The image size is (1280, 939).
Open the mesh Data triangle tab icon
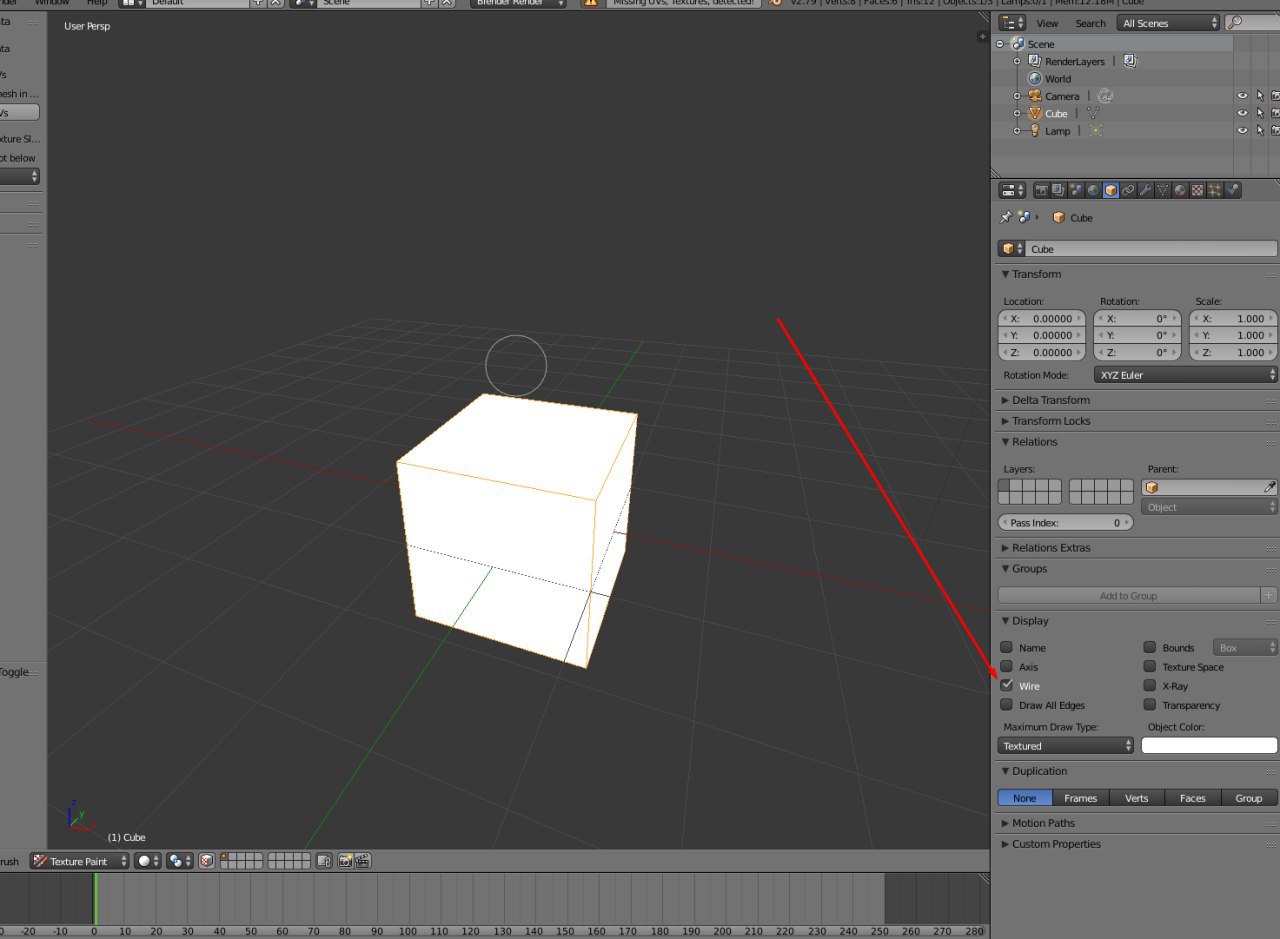(x=1162, y=190)
